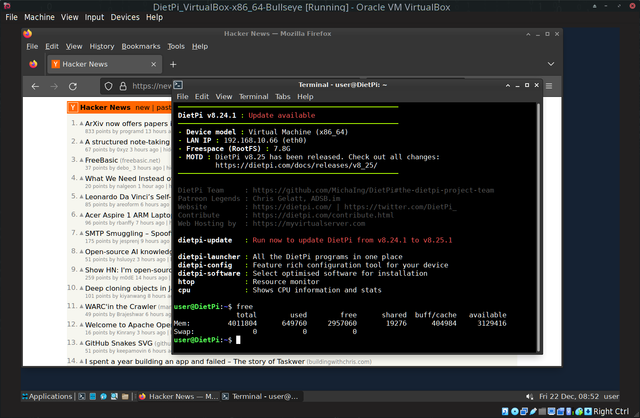
Task: Click the Hacker News Y logo
Action: click(73, 107)
